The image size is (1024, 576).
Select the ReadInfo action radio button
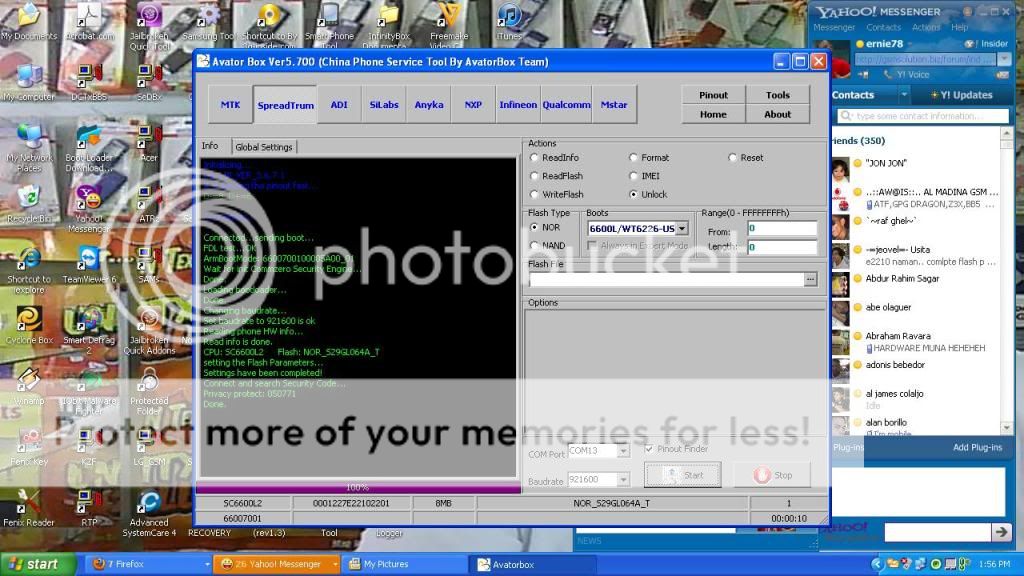(535, 158)
